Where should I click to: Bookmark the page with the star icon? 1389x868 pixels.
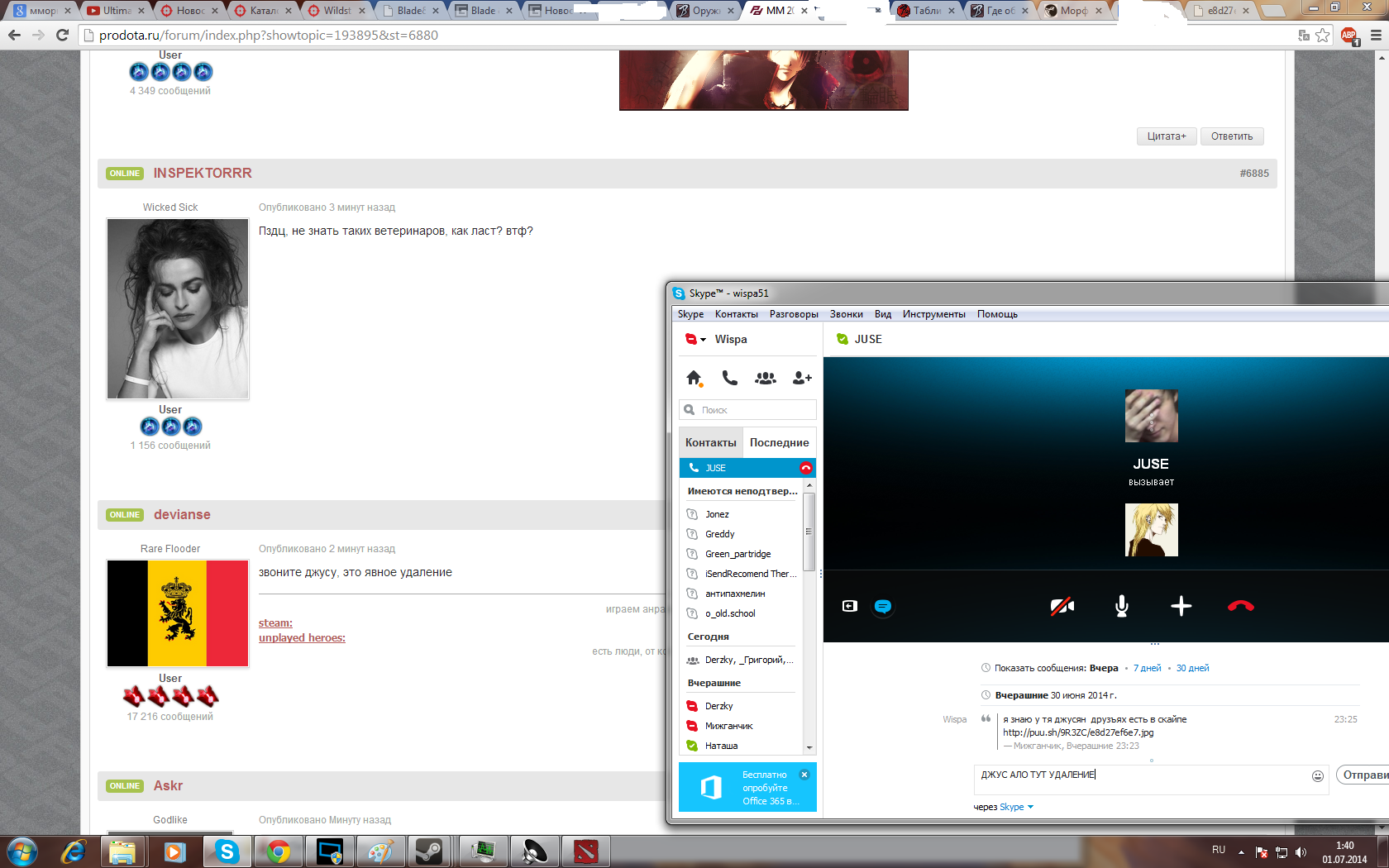click(x=1323, y=35)
